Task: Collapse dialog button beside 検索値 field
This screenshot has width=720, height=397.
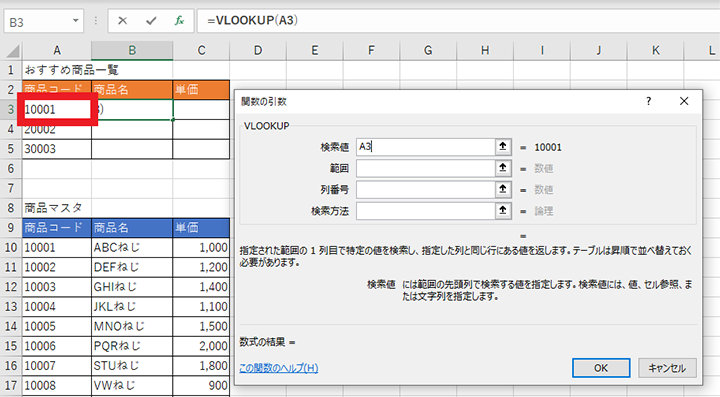Action: [x=503, y=147]
